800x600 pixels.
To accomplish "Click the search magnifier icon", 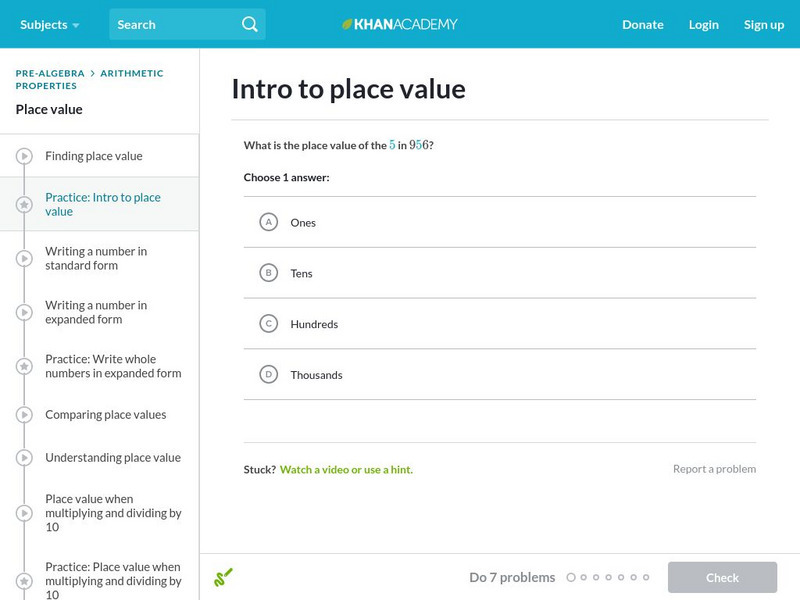I will [248, 23].
